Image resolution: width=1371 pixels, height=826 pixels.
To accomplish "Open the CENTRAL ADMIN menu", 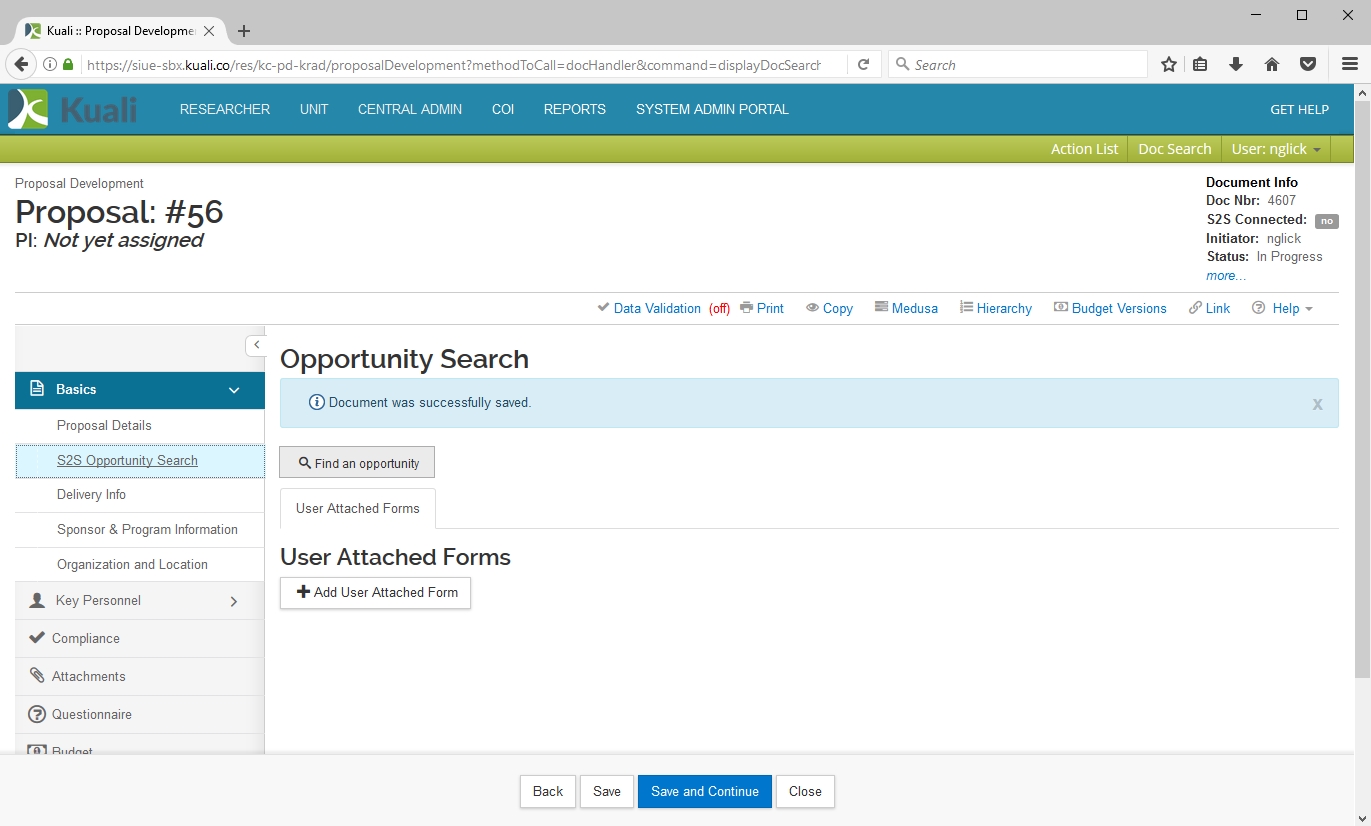I will click(410, 109).
